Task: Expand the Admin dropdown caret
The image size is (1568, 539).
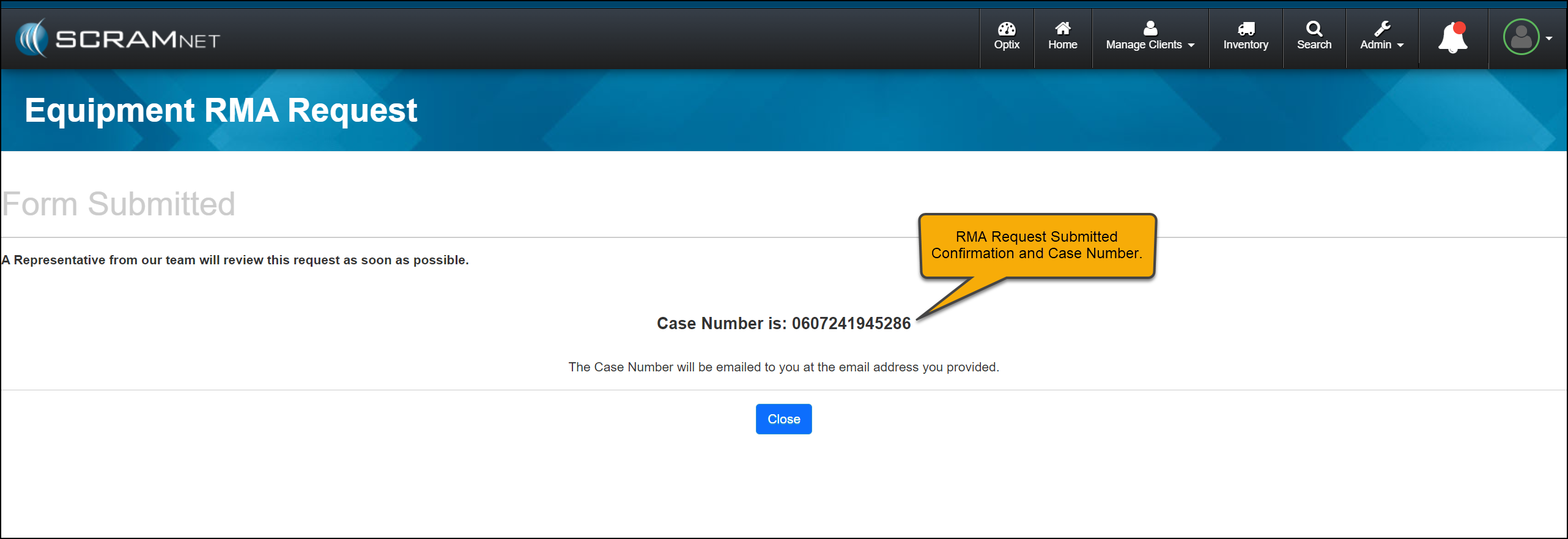Action: pyautogui.click(x=1400, y=45)
